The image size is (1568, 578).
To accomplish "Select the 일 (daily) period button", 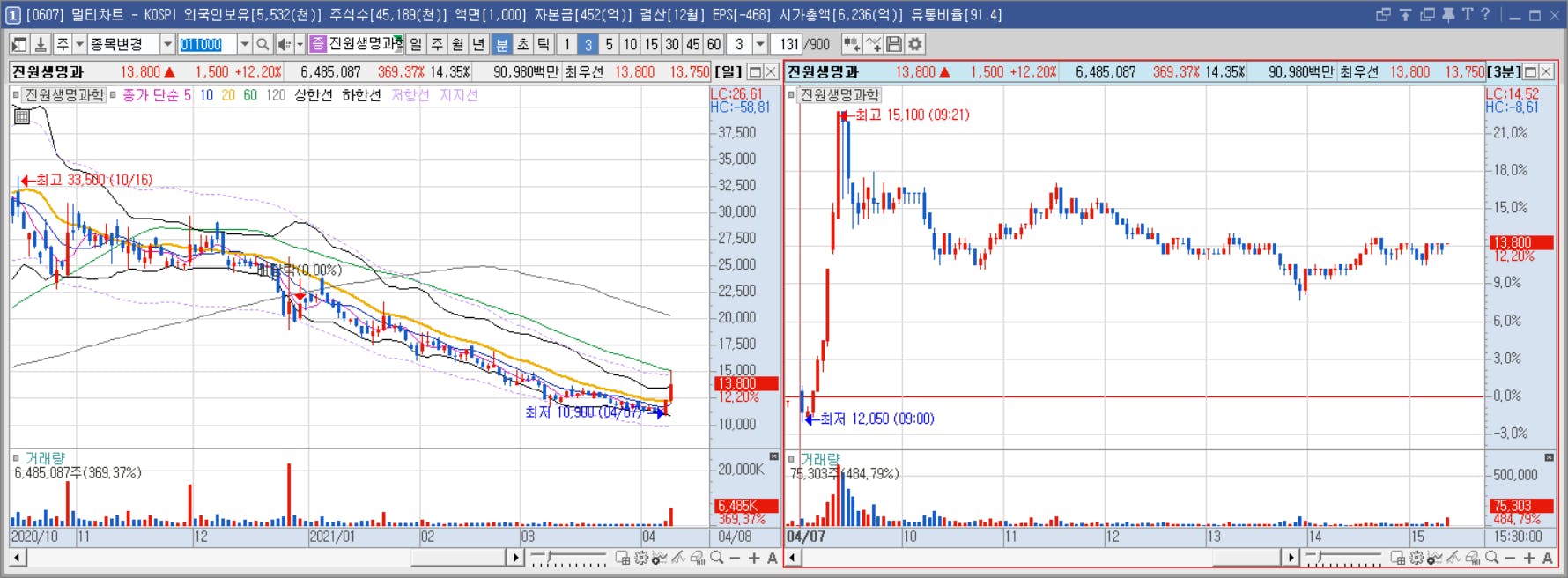I will [x=416, y=44].
